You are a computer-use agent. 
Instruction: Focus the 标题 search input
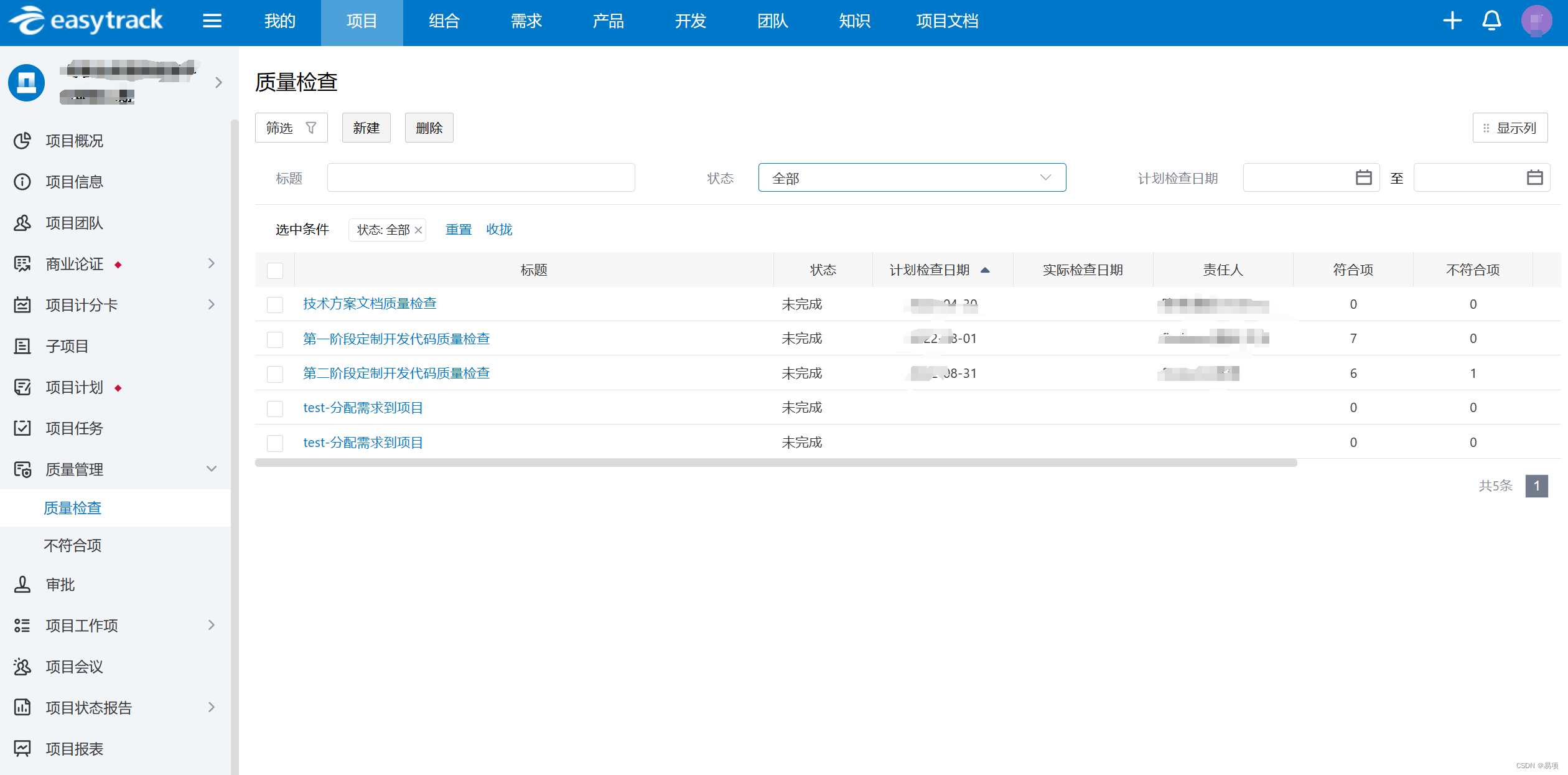point(481,177)
